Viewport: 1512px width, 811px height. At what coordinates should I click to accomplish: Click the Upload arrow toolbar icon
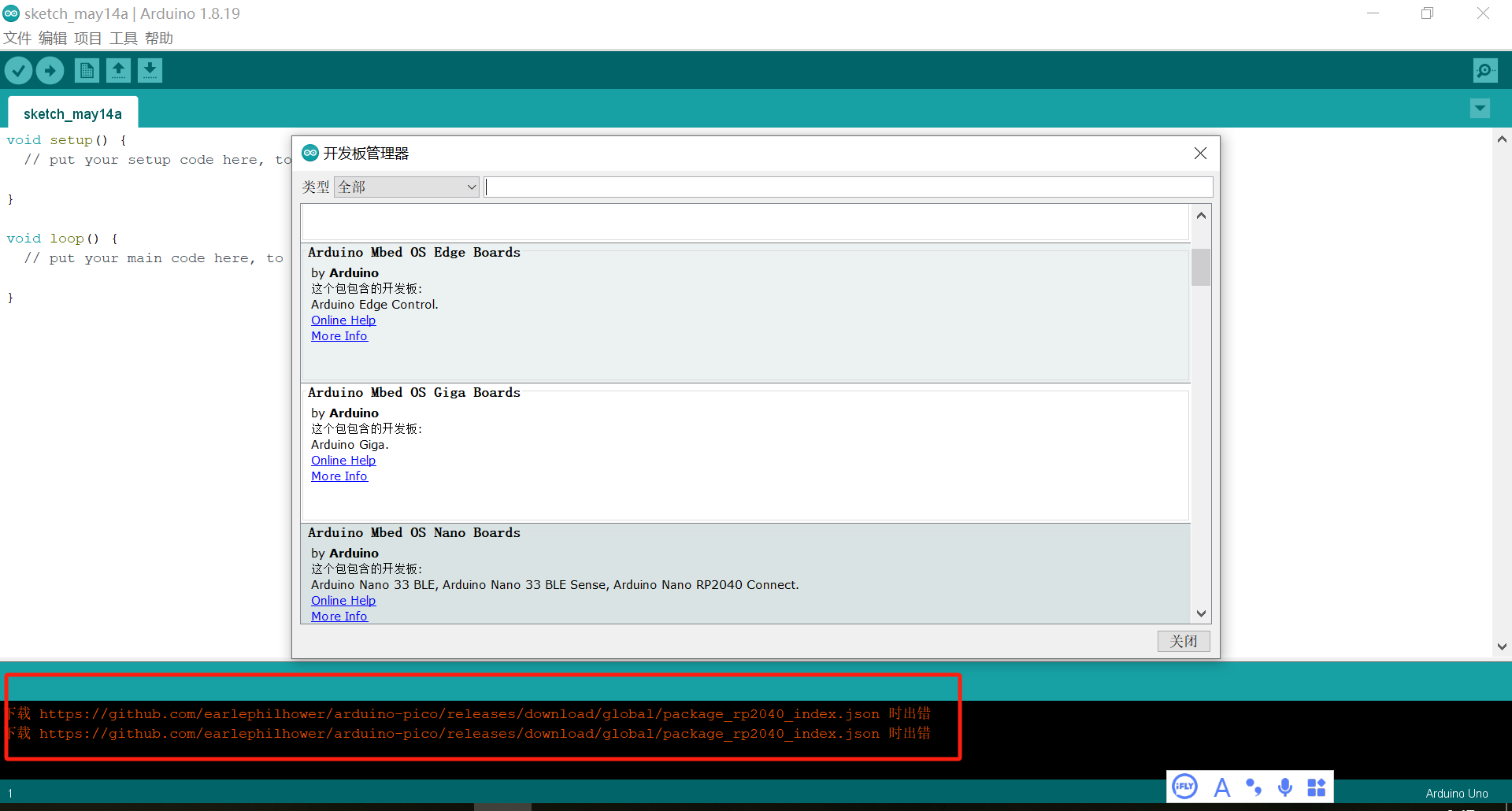tap(50, 71)
